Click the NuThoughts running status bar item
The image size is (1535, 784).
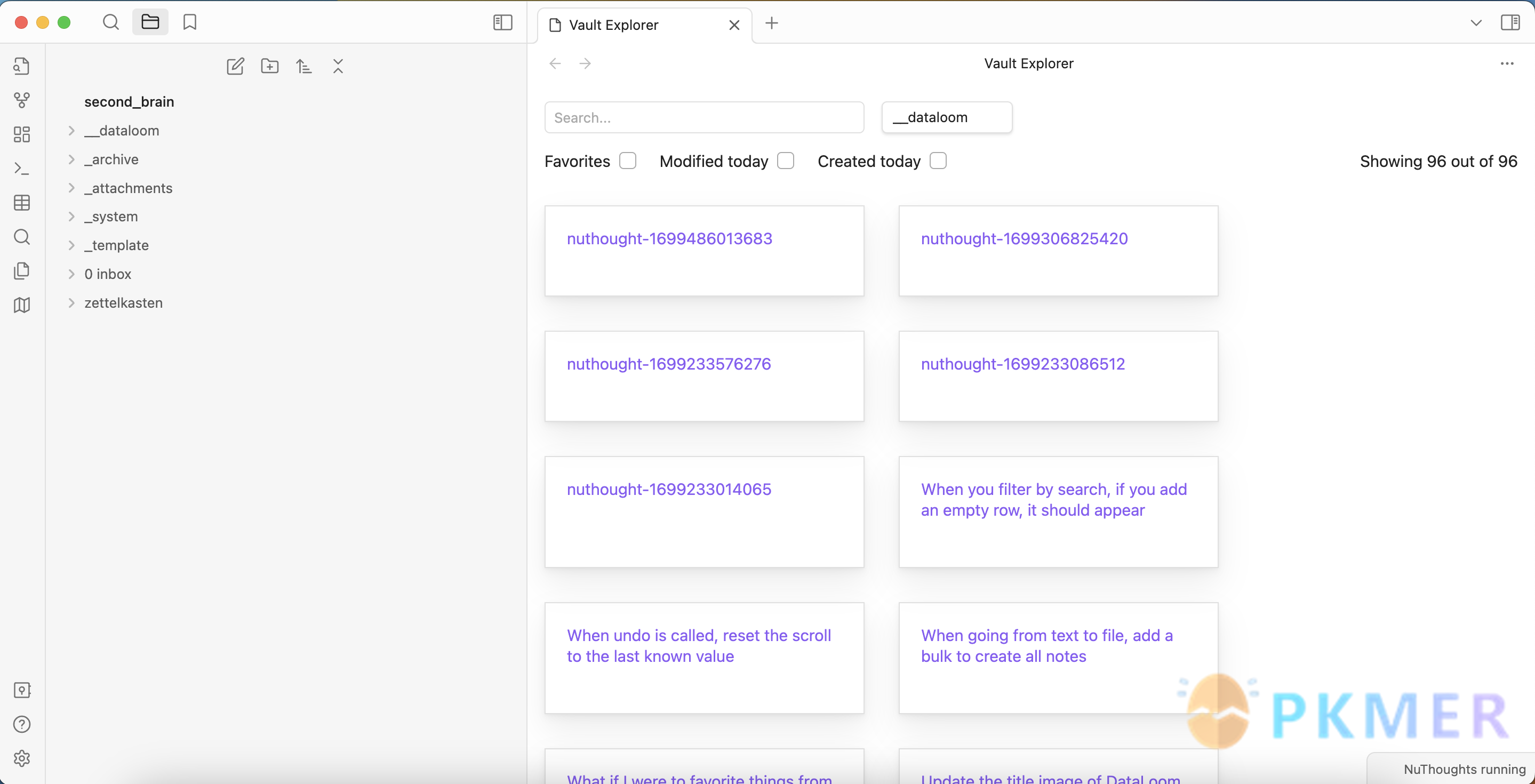coord(1464,769)
